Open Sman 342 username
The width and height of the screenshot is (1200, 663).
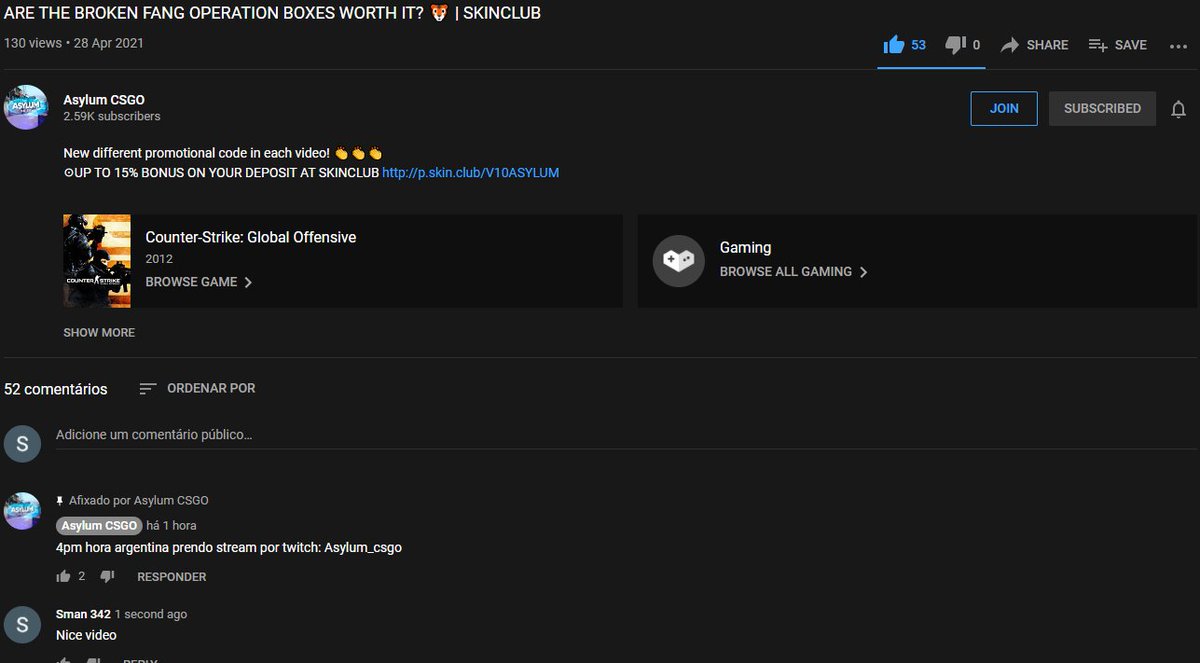(83, 614)
